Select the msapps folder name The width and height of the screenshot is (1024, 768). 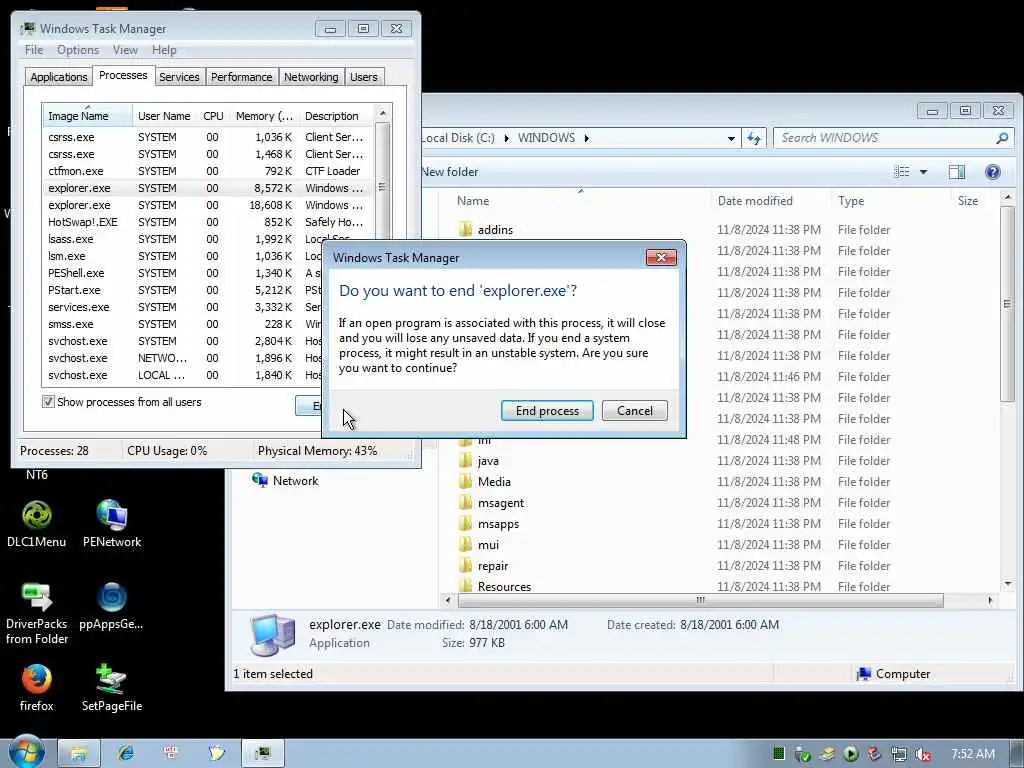click(498, 524)
